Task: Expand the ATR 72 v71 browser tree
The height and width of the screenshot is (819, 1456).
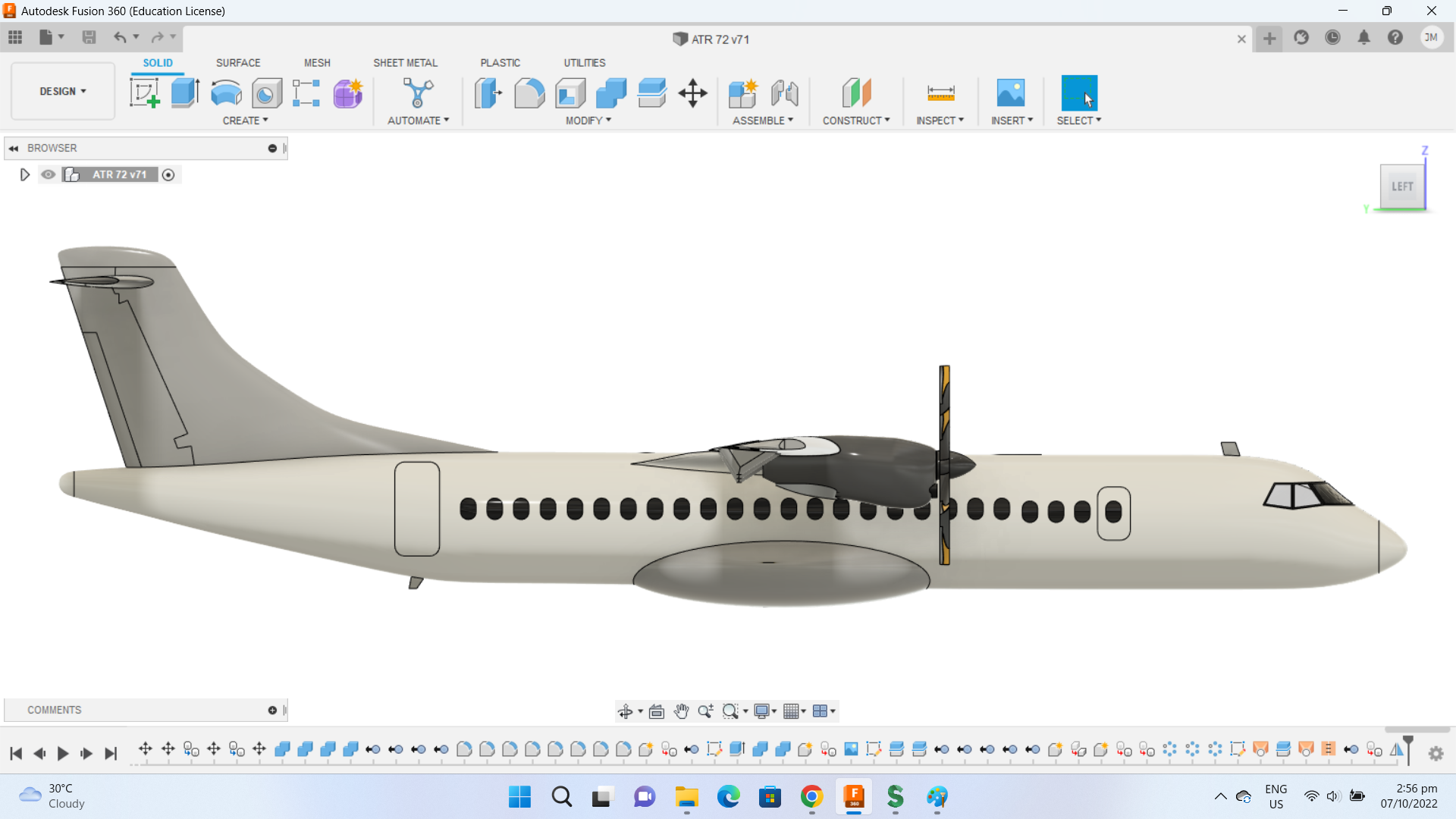Action: click(x=24, y=174)
